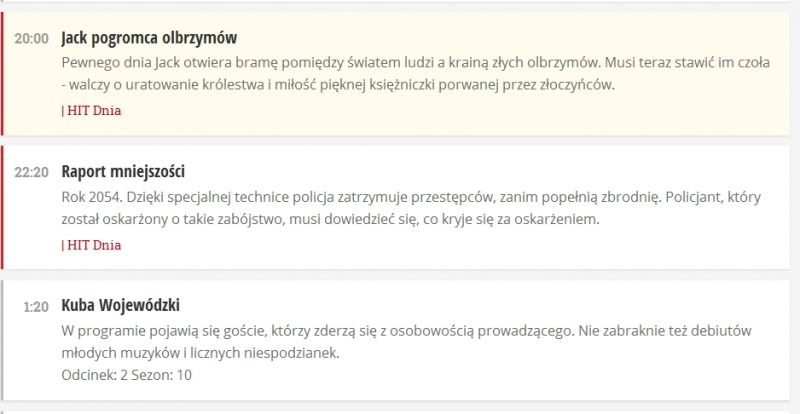
Task: Open the Jack pogromca olbrzymów title
Action: click(149, 38)
